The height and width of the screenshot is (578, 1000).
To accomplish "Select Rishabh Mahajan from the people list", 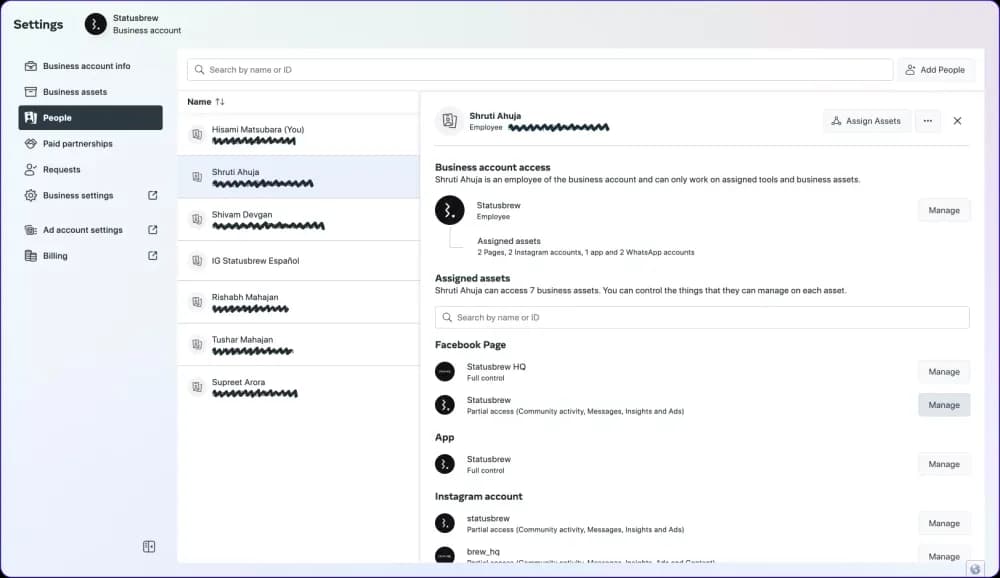I will click(245, 298).
